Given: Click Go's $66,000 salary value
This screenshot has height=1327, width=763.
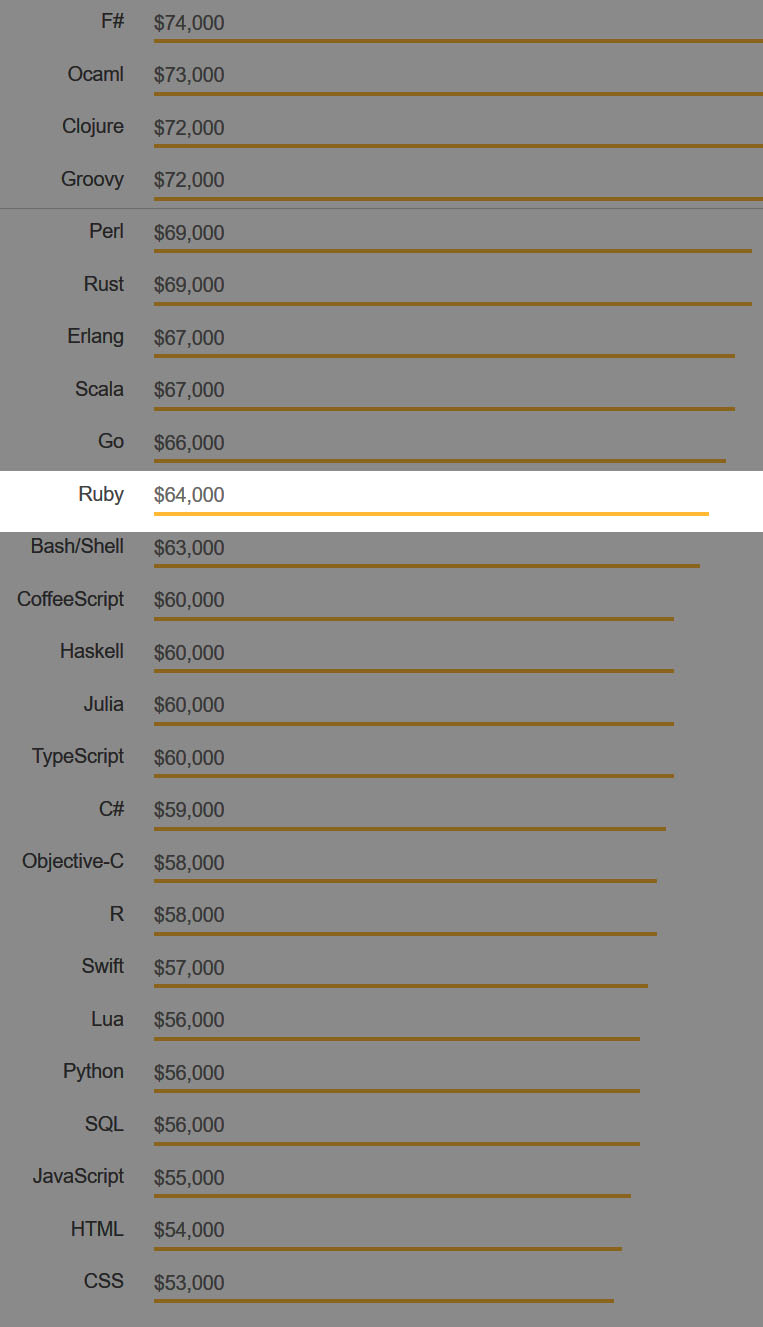Looking at the screenshot, I should (x=189, y=443).
